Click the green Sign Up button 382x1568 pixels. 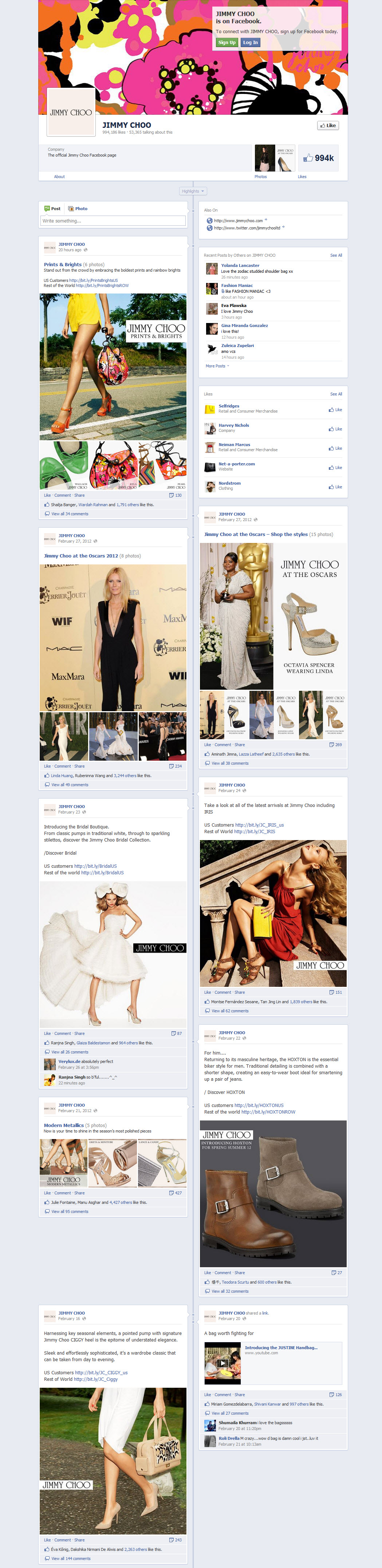click(227, 43)
